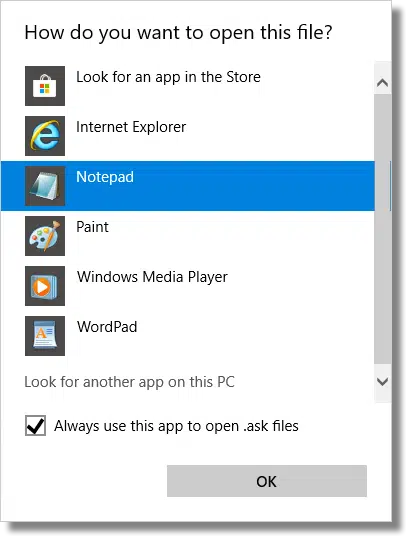Uncheck "Always use this app" checkbox

[35, 426]
